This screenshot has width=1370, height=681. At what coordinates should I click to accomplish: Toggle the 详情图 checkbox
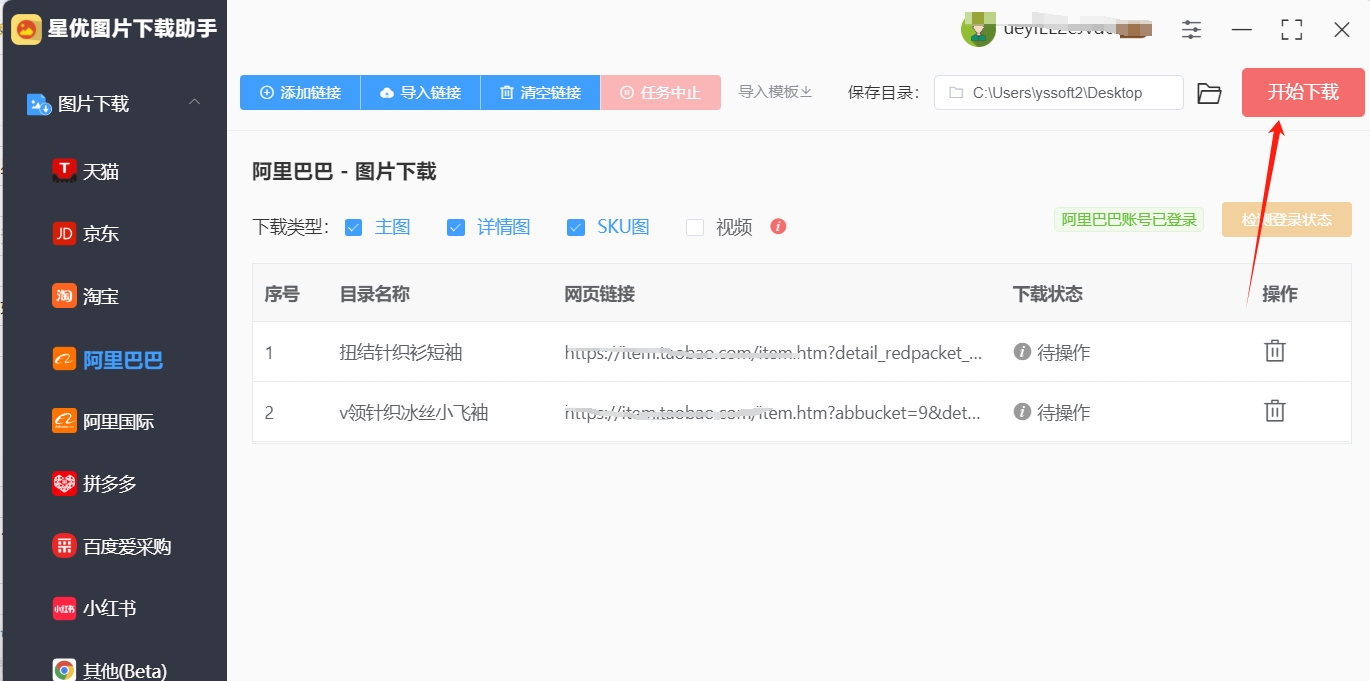click(x=456, y=227)
